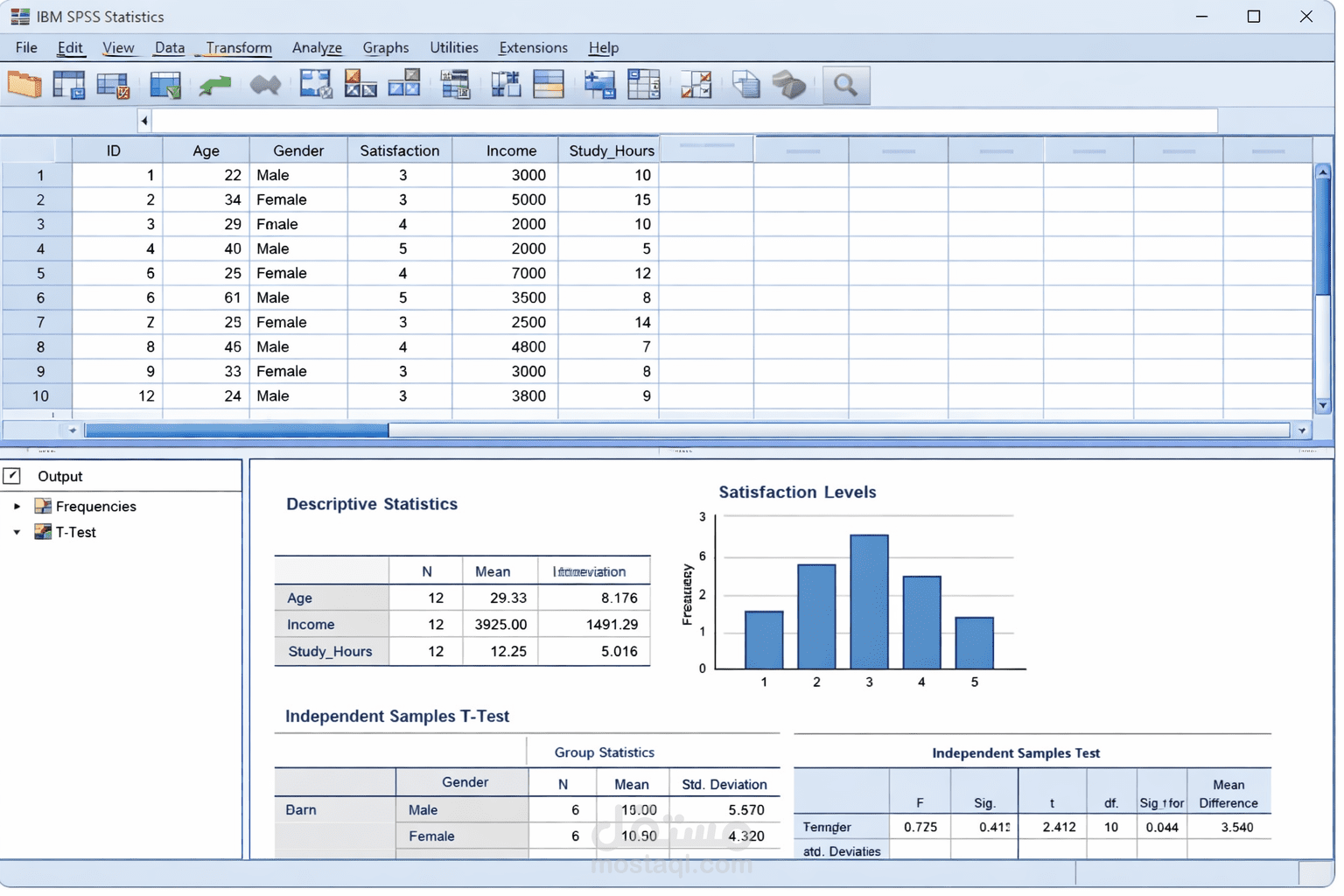Click the blue horizontal scrollbar thumb
Viewport: 1344px width, 896px height.
coord(236,430)
